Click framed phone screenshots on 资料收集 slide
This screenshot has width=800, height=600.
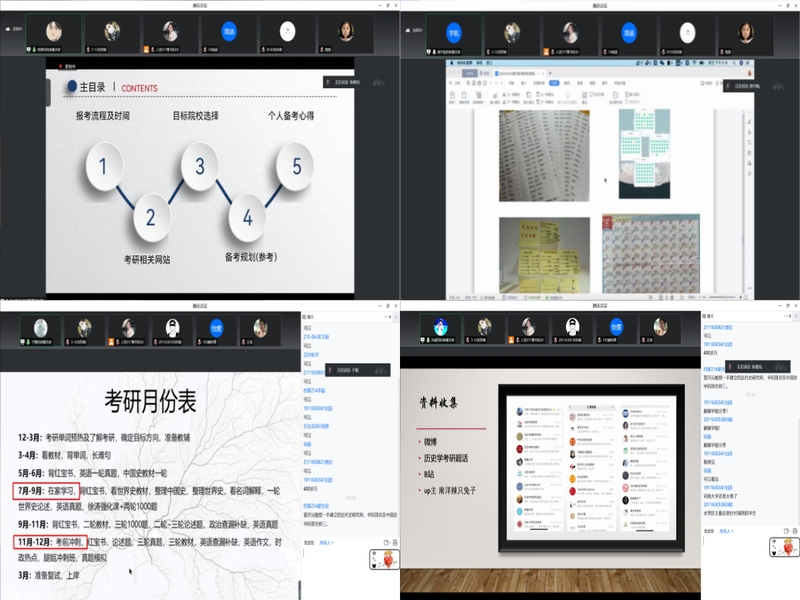(591, 468)
